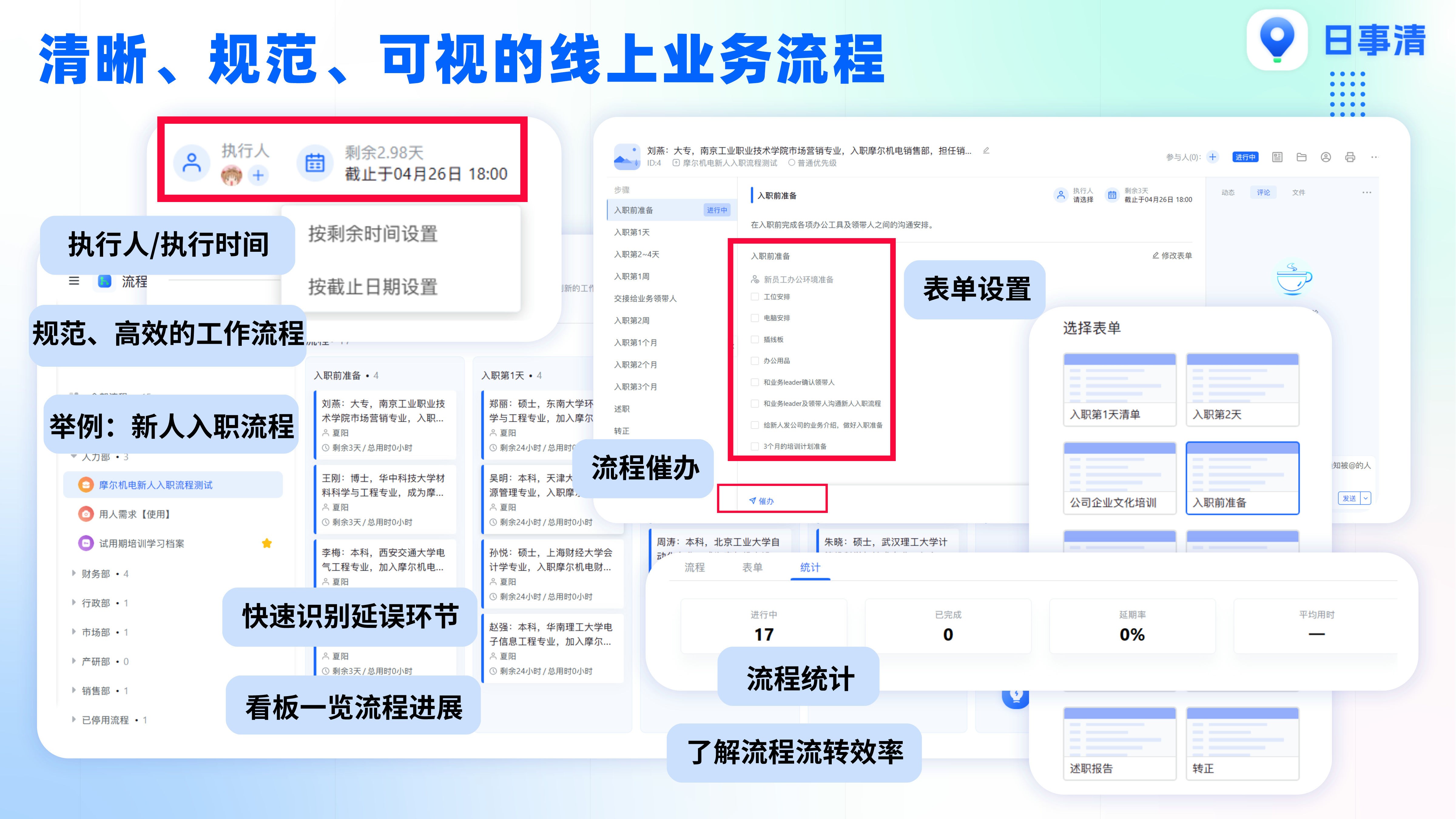Click the user-circle icon in the task header
1456x819 pixels.
[x=1326, y=157]
